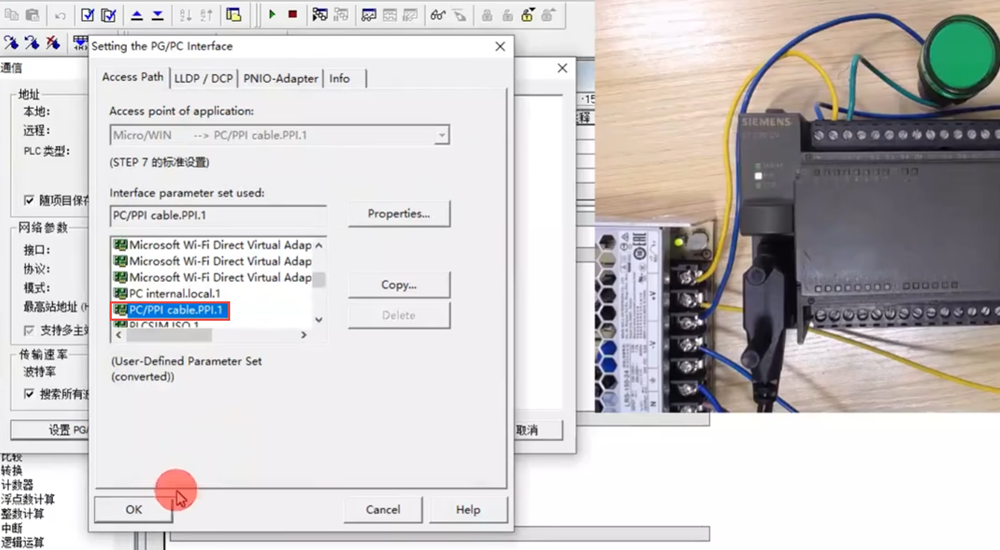Click the last padlock Read All Forced icon
The width and height of the screenshot is (1000, 550).
pyautogui.click(x=548, y=15)
